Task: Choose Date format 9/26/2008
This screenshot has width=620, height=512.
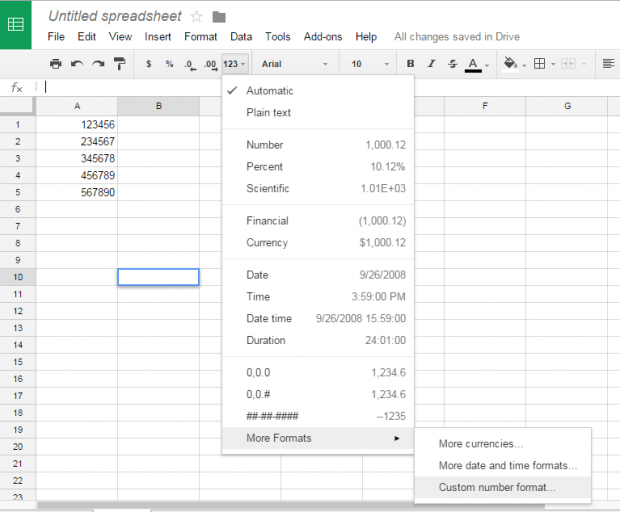Action: 318,275
